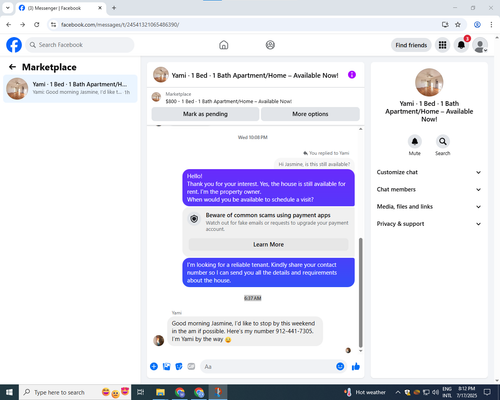Click the 'Good morning Jasmine' message bubble
The image size is (500, 400).
tap(245, 331)
